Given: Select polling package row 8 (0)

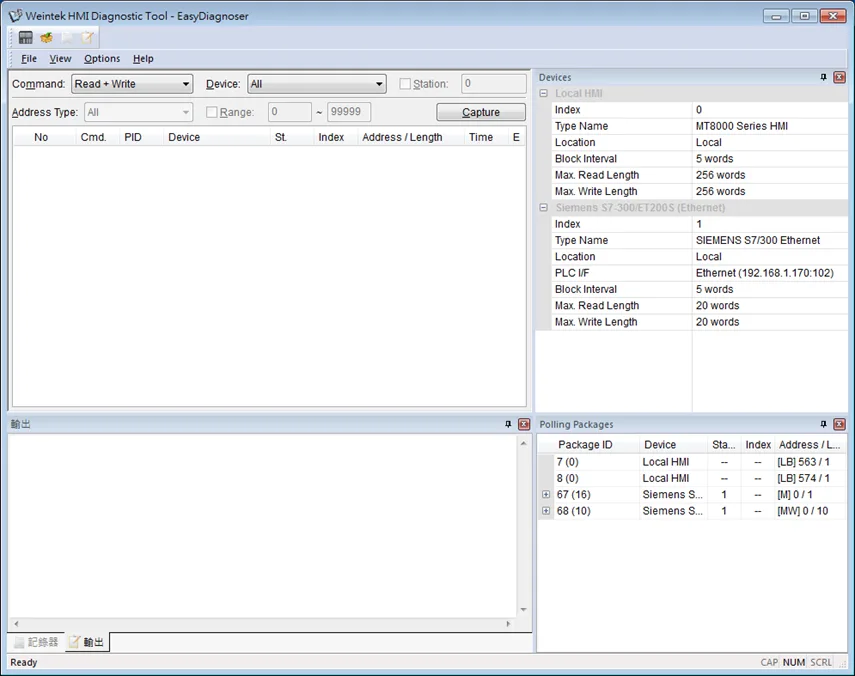Looking at the screenshot, I should [x=693, y=478].
